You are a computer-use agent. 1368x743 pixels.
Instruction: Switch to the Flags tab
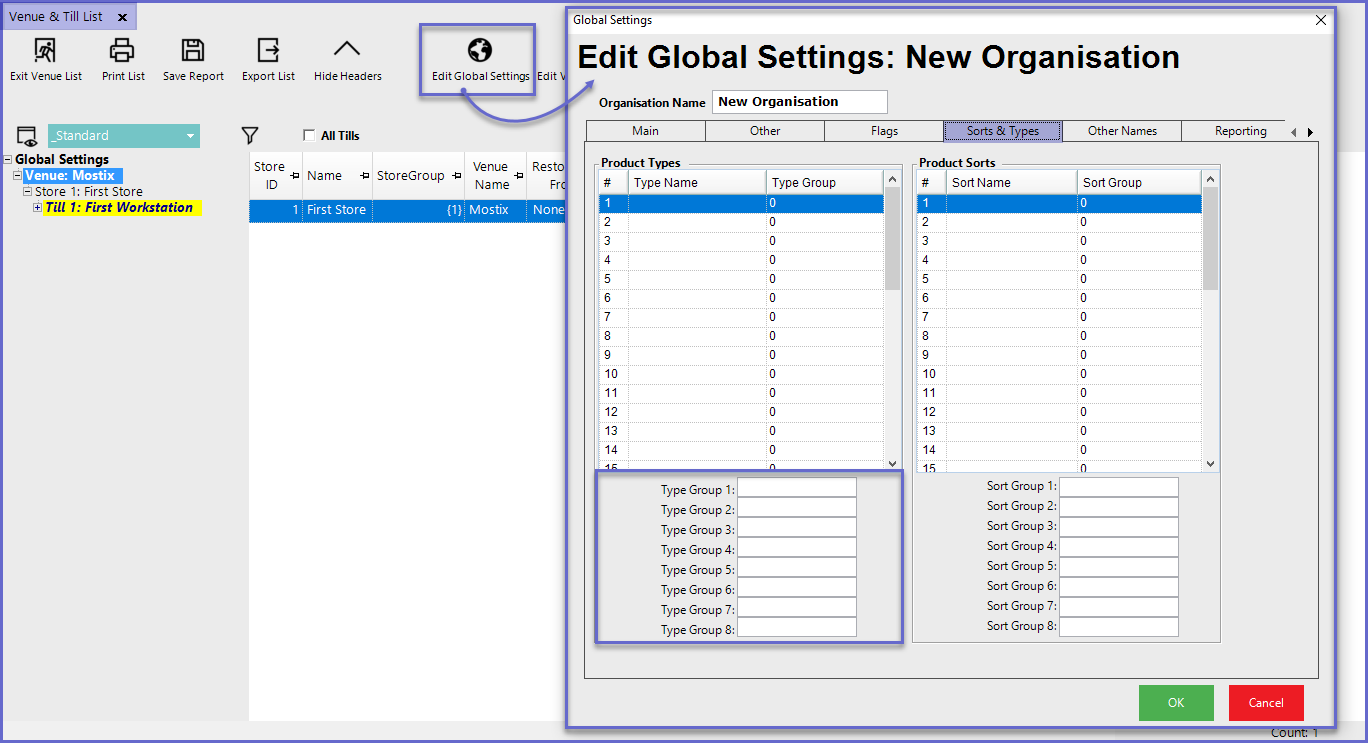click(884, 131)
